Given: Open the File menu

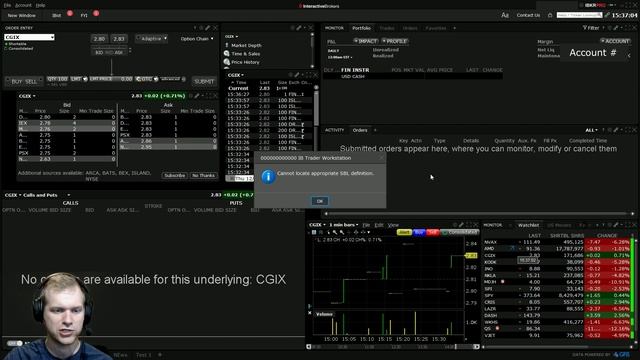Looking at the screenshot, I should coord(7,5).
